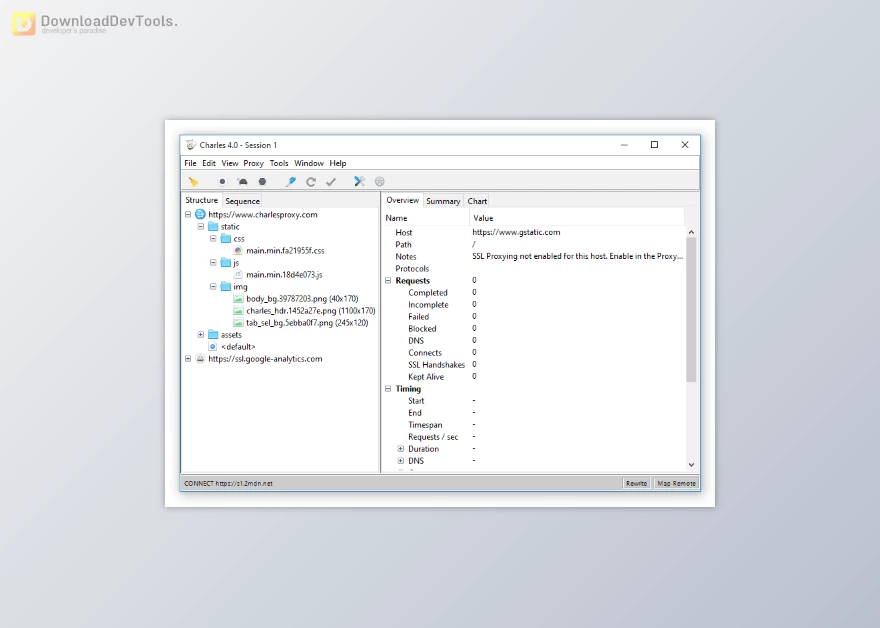The width and height of the screenshot is (880, 628).
Task: Open the View menu
Action: [x=230, y=163]
